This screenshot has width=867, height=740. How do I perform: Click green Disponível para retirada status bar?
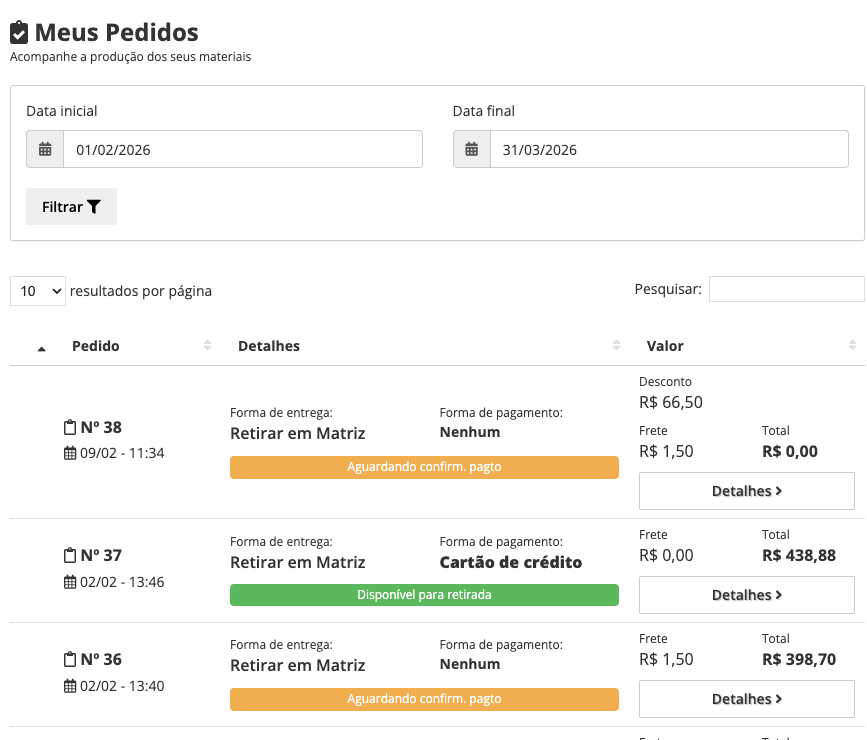coord(424,595)
